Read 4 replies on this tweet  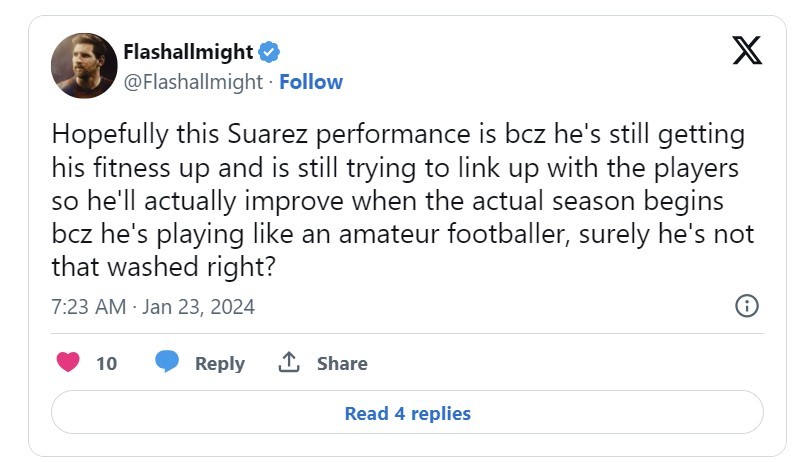pos(407,412)
